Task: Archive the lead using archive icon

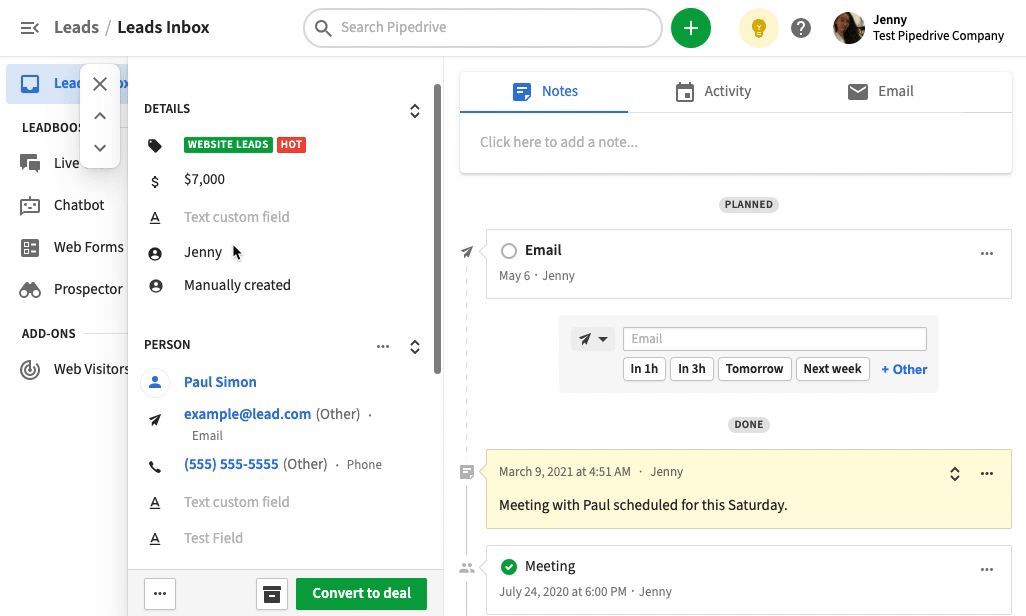Action: pyautogui.click(x=271, y=593)
